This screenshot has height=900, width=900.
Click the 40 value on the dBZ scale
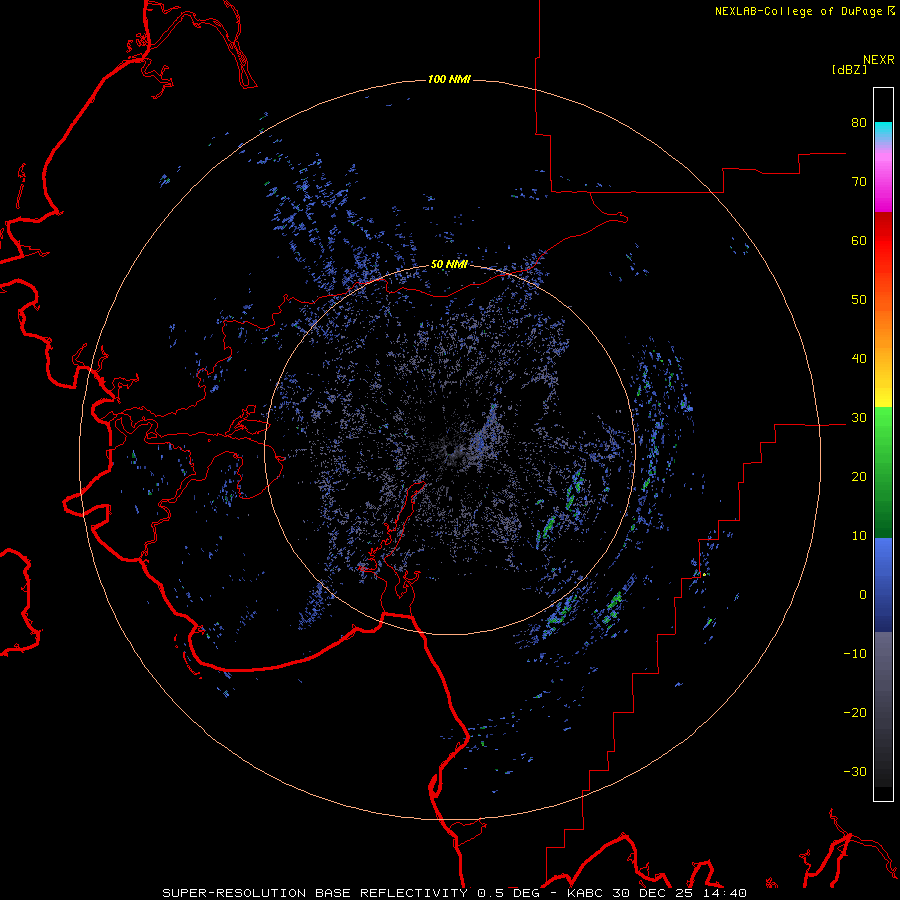859,359
